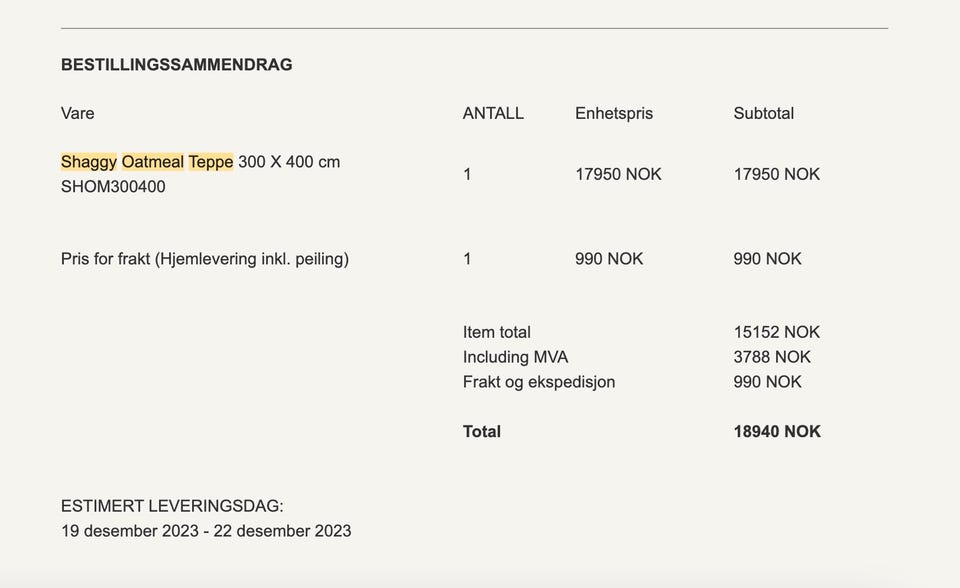Click the Frakt og ekspedisjon label

pyautogui.click(x=539, y=382)
